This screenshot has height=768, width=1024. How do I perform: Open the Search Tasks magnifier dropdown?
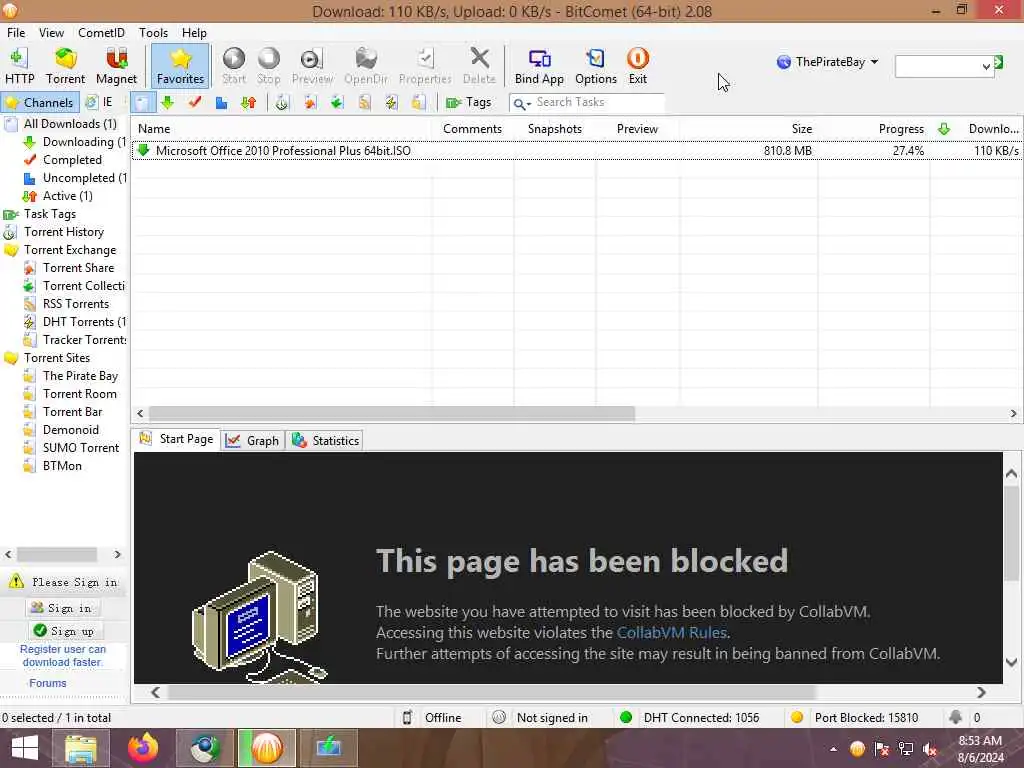click(522, 103)
